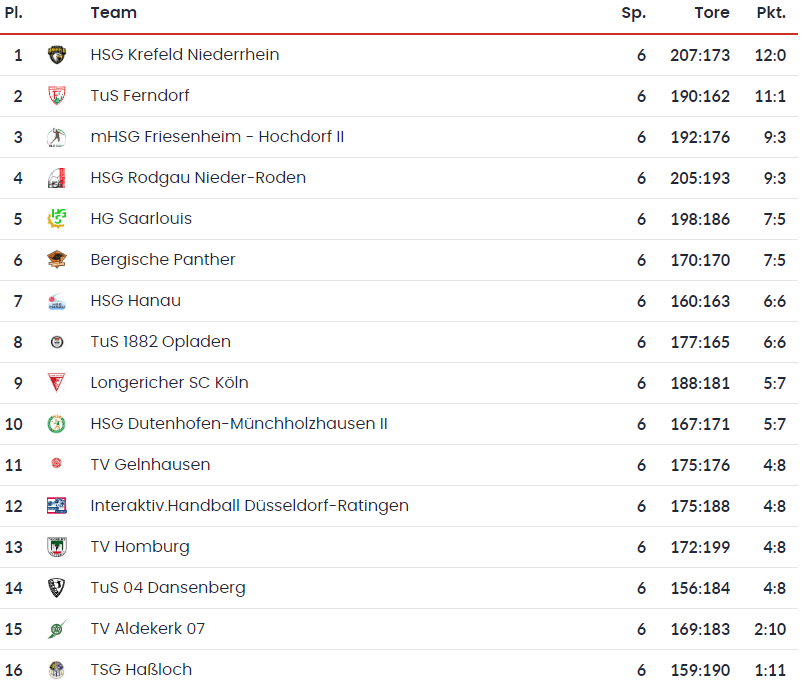Open the mHSG Friesenheim - Hochdorf II team link

(217, 137)
